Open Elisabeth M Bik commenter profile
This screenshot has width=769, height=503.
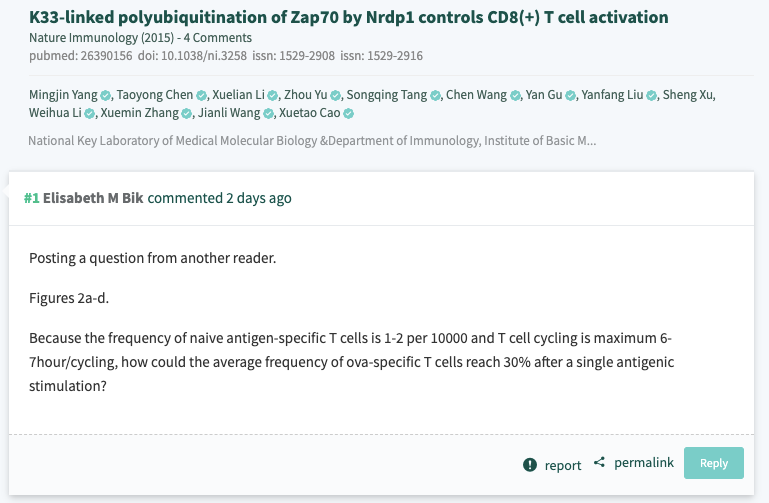(x=94, y=198)
